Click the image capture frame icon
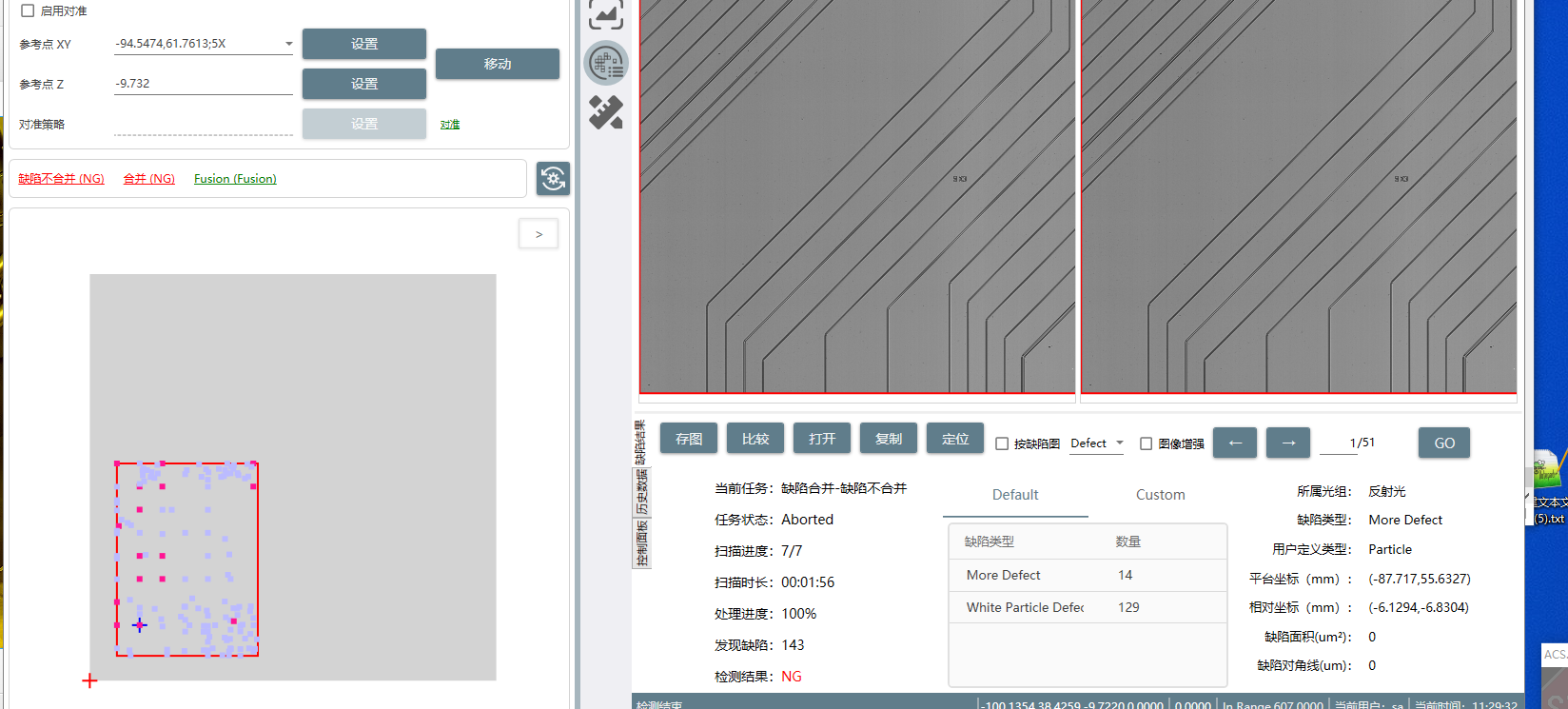Screen dimensions: 1568x709 pyautogui.click(x=605, y=14)
